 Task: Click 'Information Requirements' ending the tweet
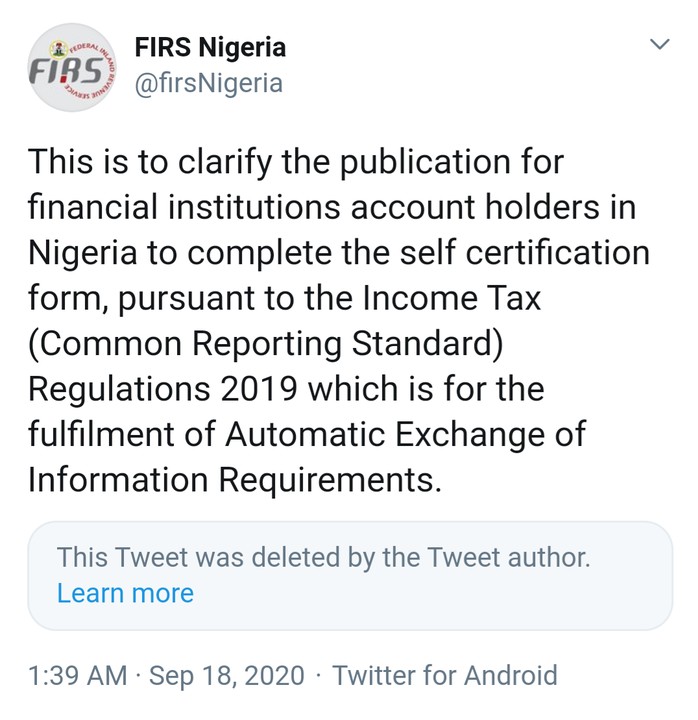point(234,480)
